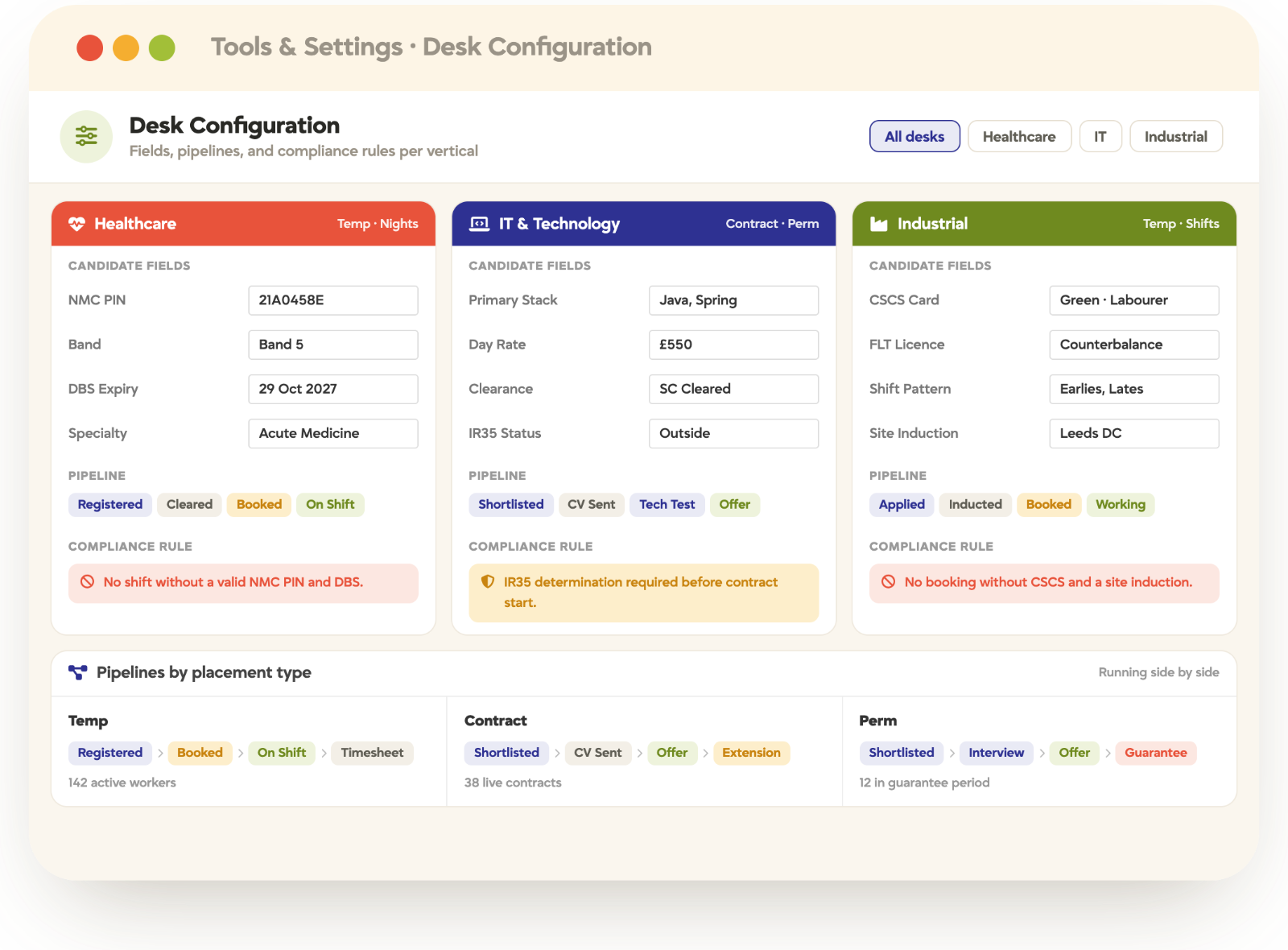This screenshot has height=950, width=1288.
Task: Click the Guarantee stage under Perm
Action: click(x=1156, y=753)
